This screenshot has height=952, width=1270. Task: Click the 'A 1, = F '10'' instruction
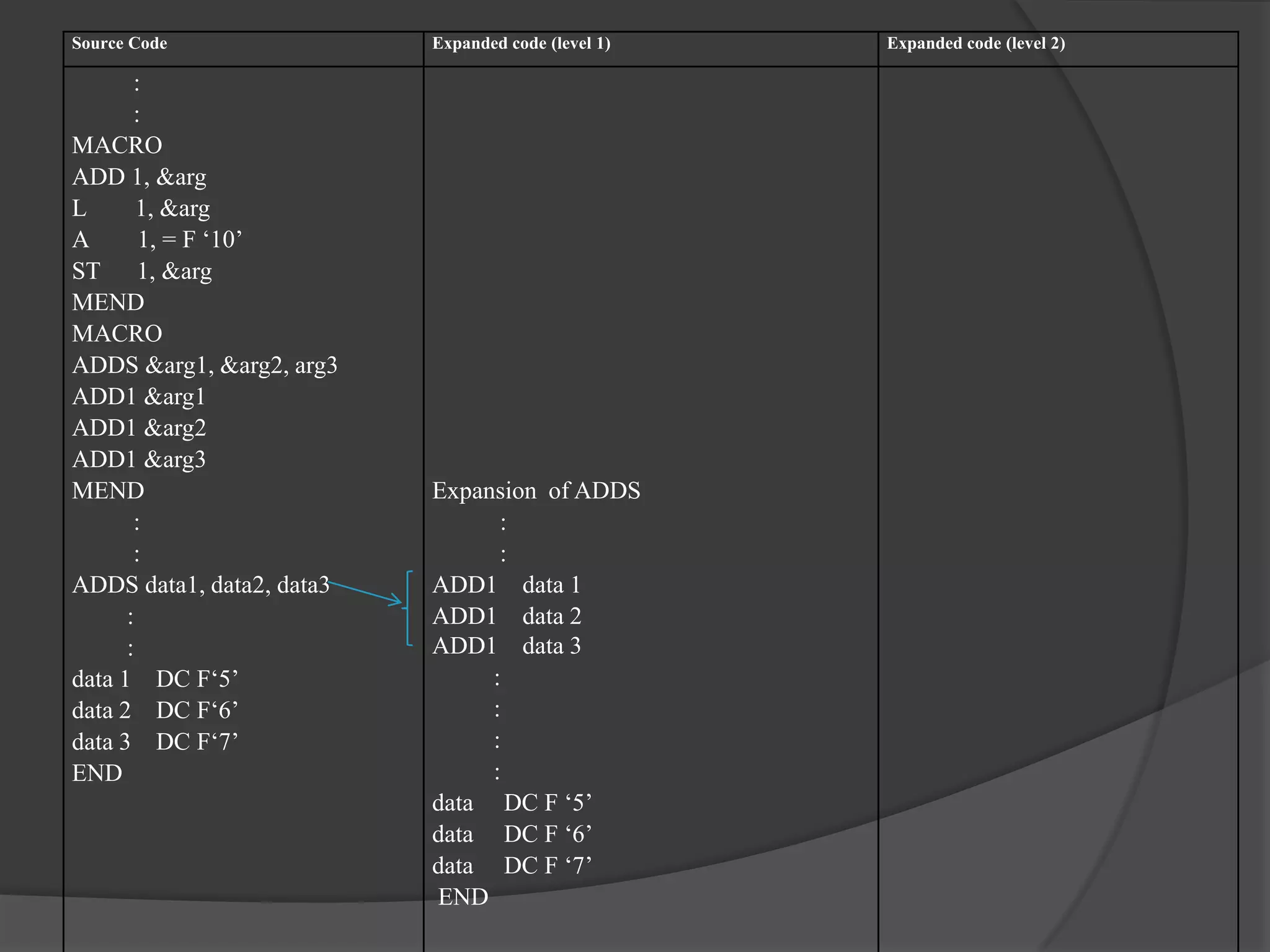(156, 240)
